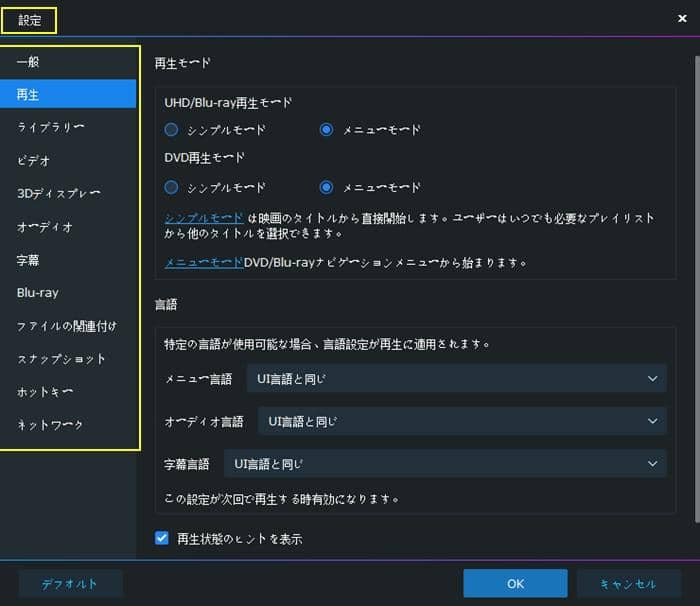The image size is (700, 606).
Task: Switch to the スナップショット category
Action: click(x=68, y=359)
